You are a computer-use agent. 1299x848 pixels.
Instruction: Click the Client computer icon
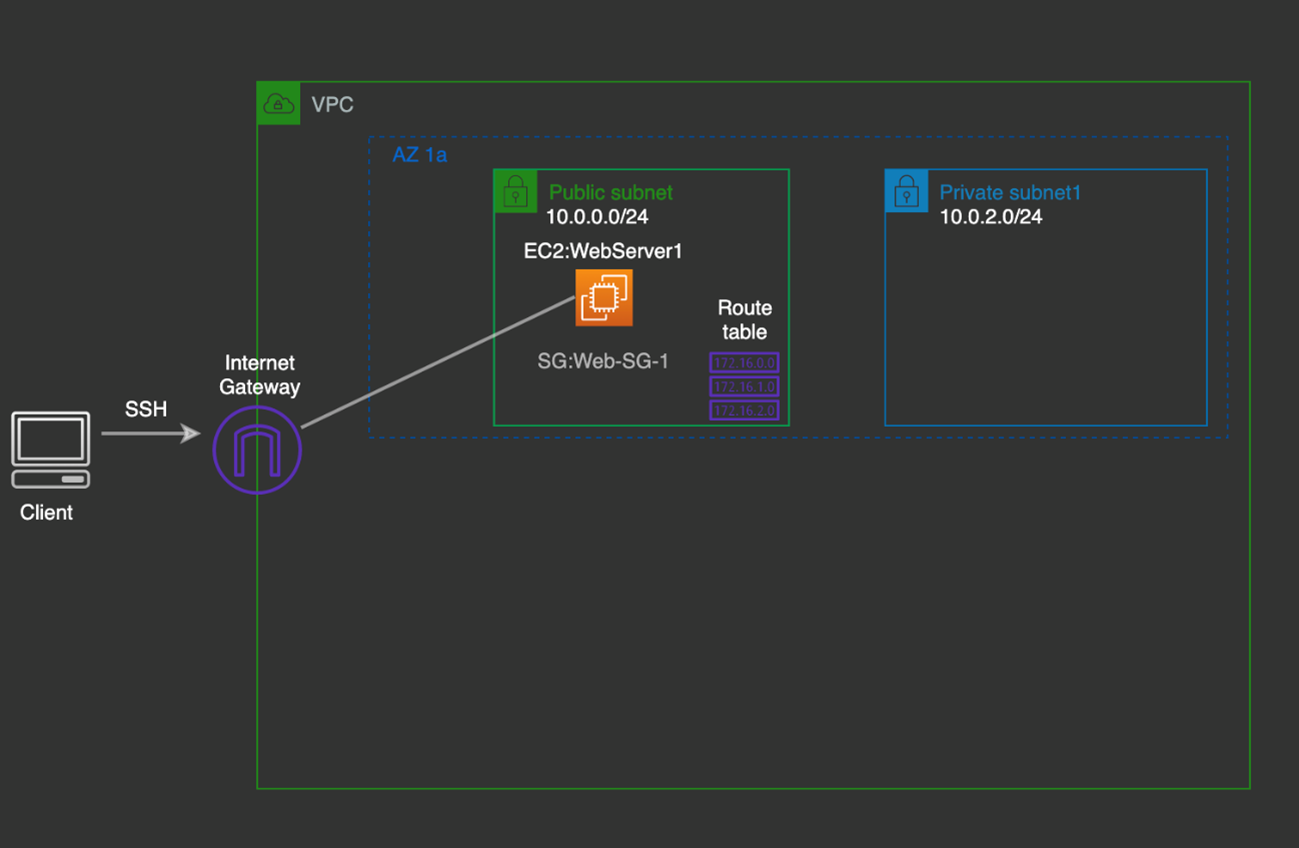point(50,449)
